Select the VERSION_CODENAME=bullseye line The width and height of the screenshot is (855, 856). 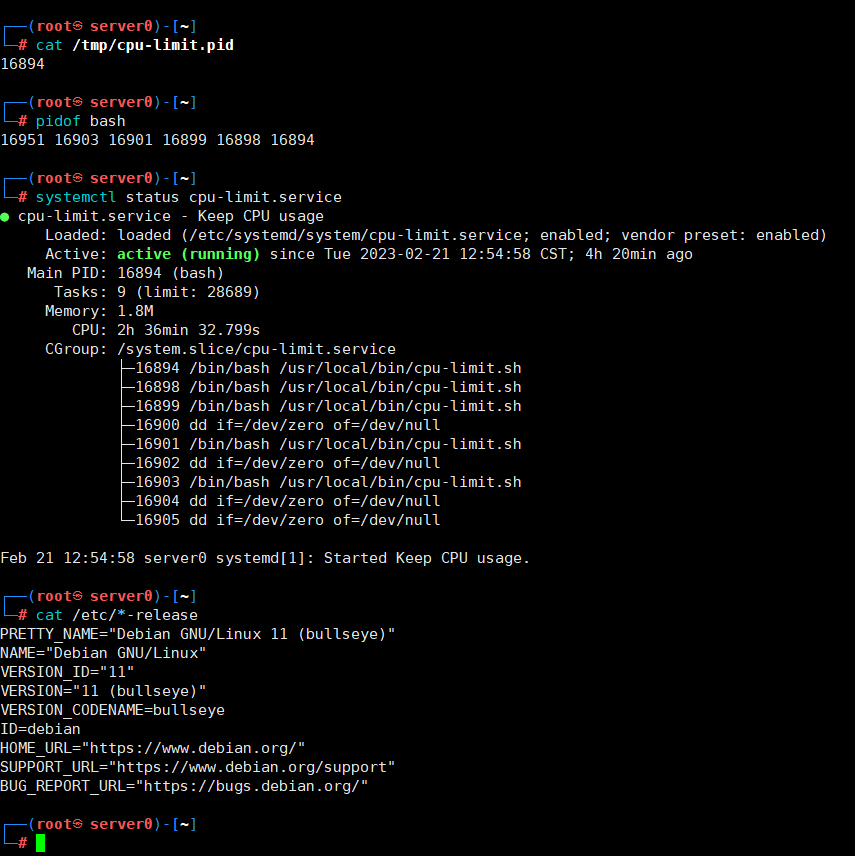(113, 709)
